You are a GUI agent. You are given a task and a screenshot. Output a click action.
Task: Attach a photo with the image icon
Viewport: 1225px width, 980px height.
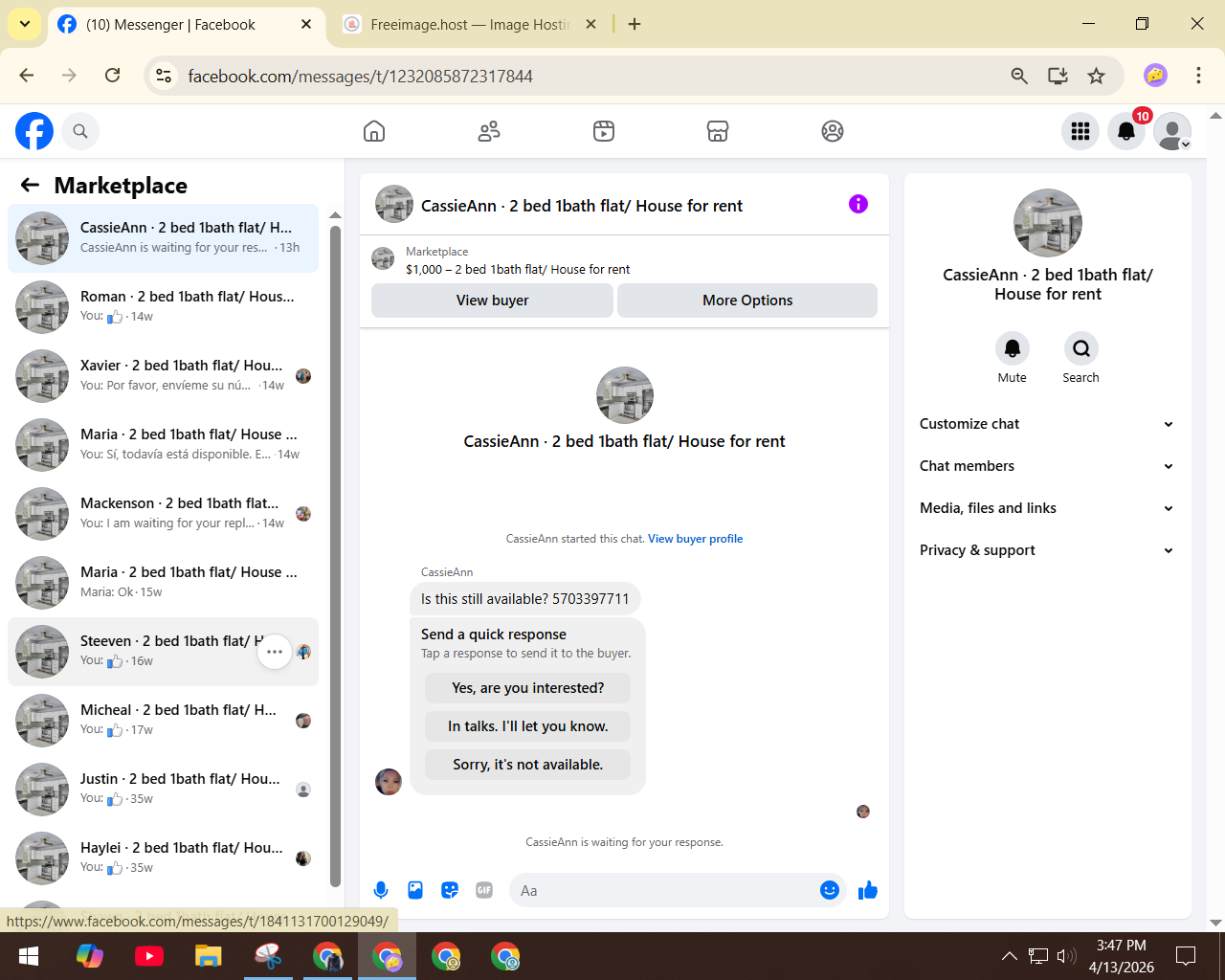415,890
